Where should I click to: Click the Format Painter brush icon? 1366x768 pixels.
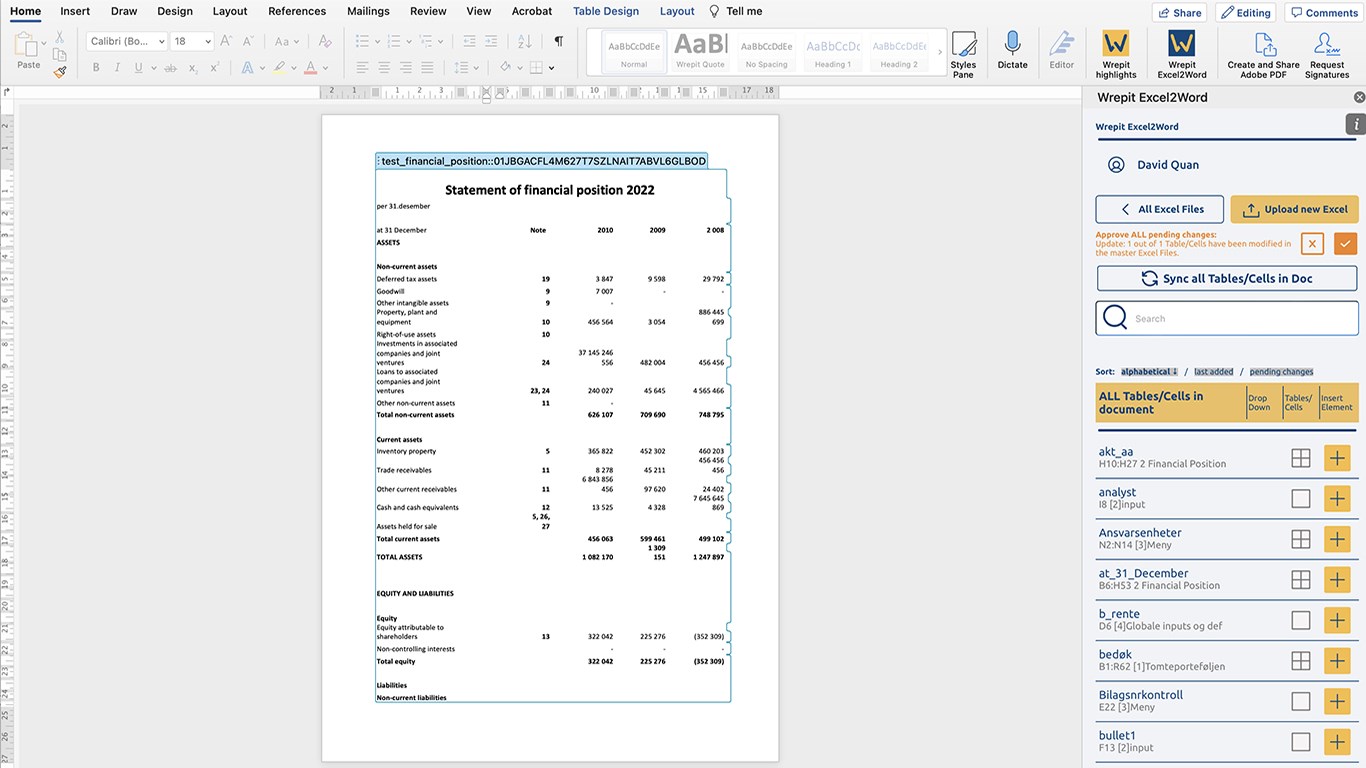click(60, 72)
